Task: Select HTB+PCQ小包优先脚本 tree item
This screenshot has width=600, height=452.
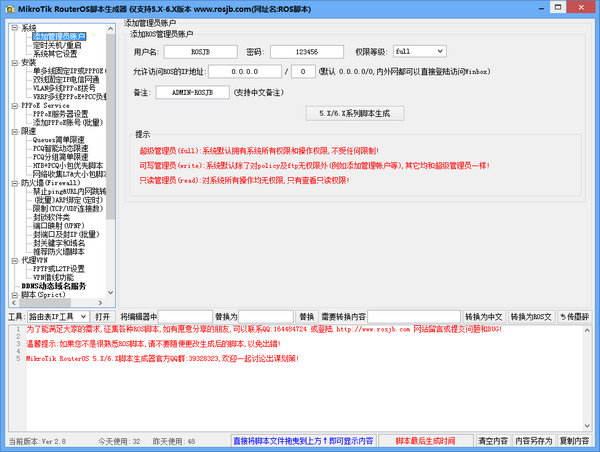Action: point(68,165)
